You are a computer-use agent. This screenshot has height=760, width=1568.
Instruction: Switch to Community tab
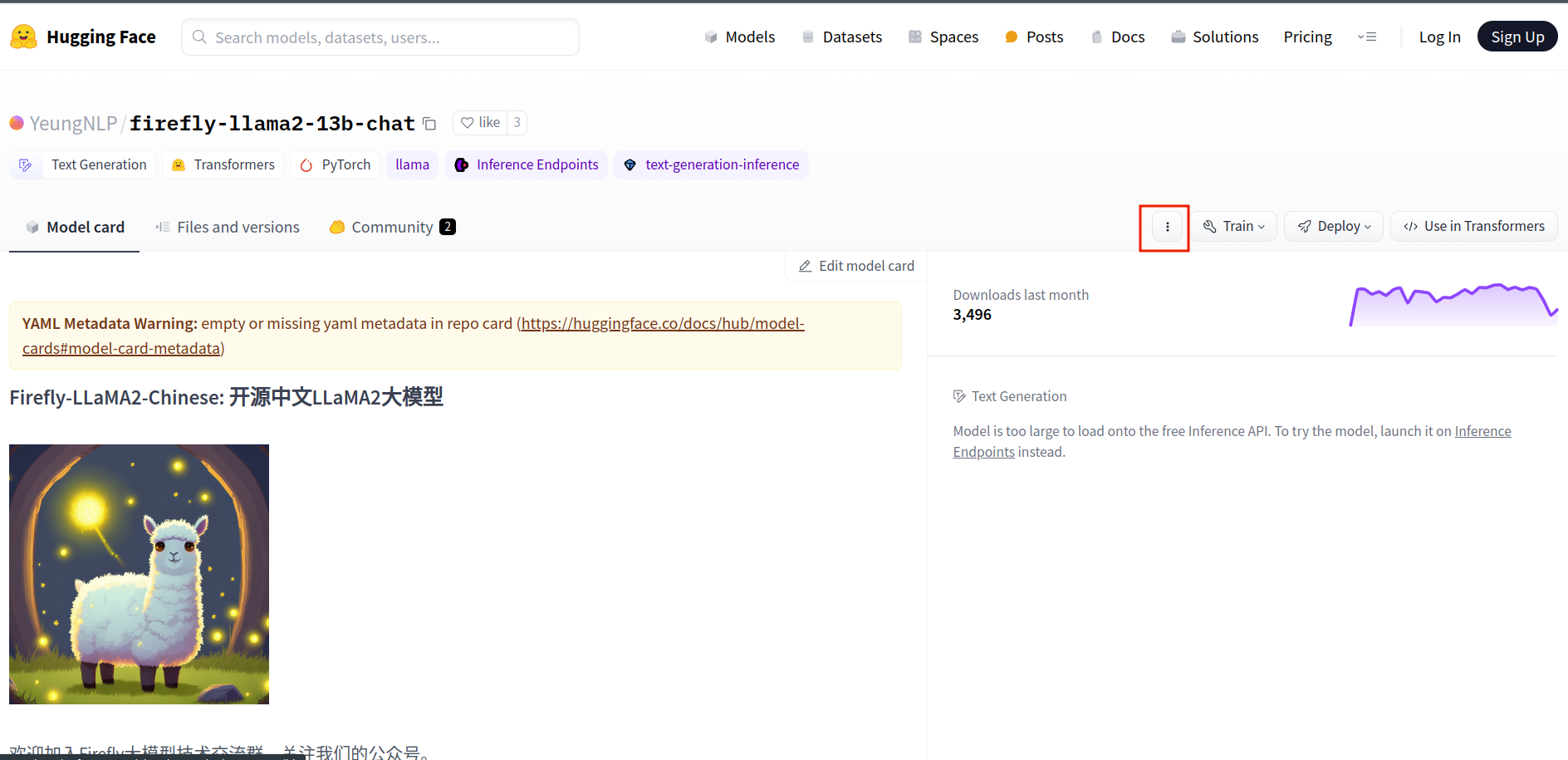tap(393, 227)
